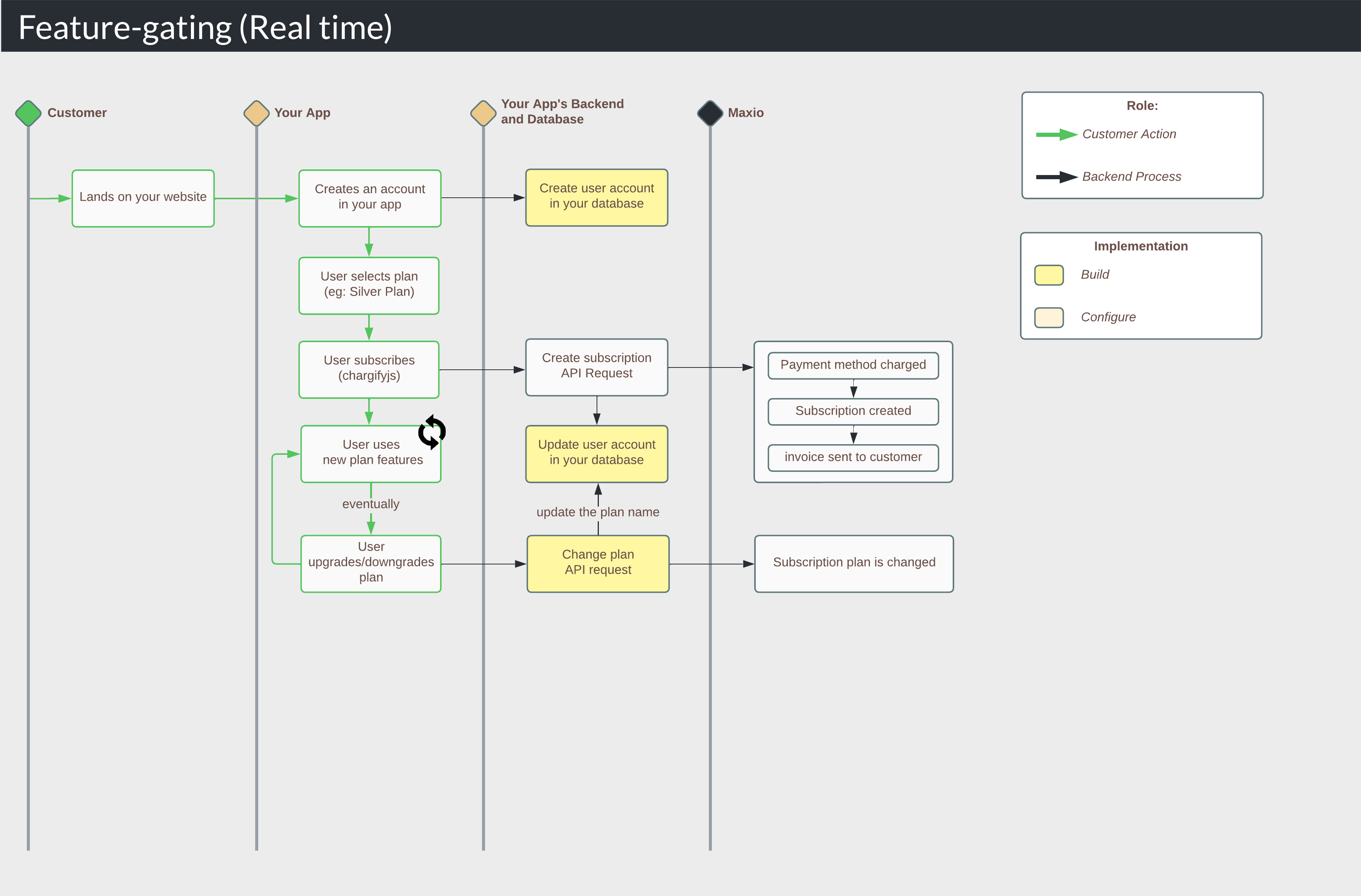Select the 'Create subscription API Request' box
This screenshot has height=896, width=1361.
597,367
